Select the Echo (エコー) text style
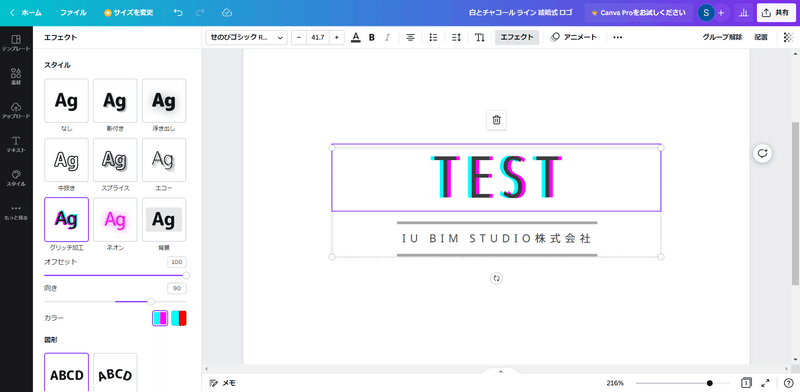 click(x=164, y=160)
